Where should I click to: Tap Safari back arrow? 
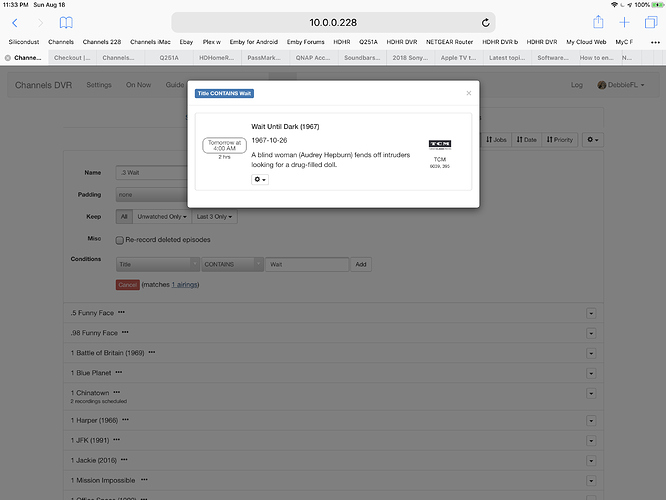pos(15,22)
